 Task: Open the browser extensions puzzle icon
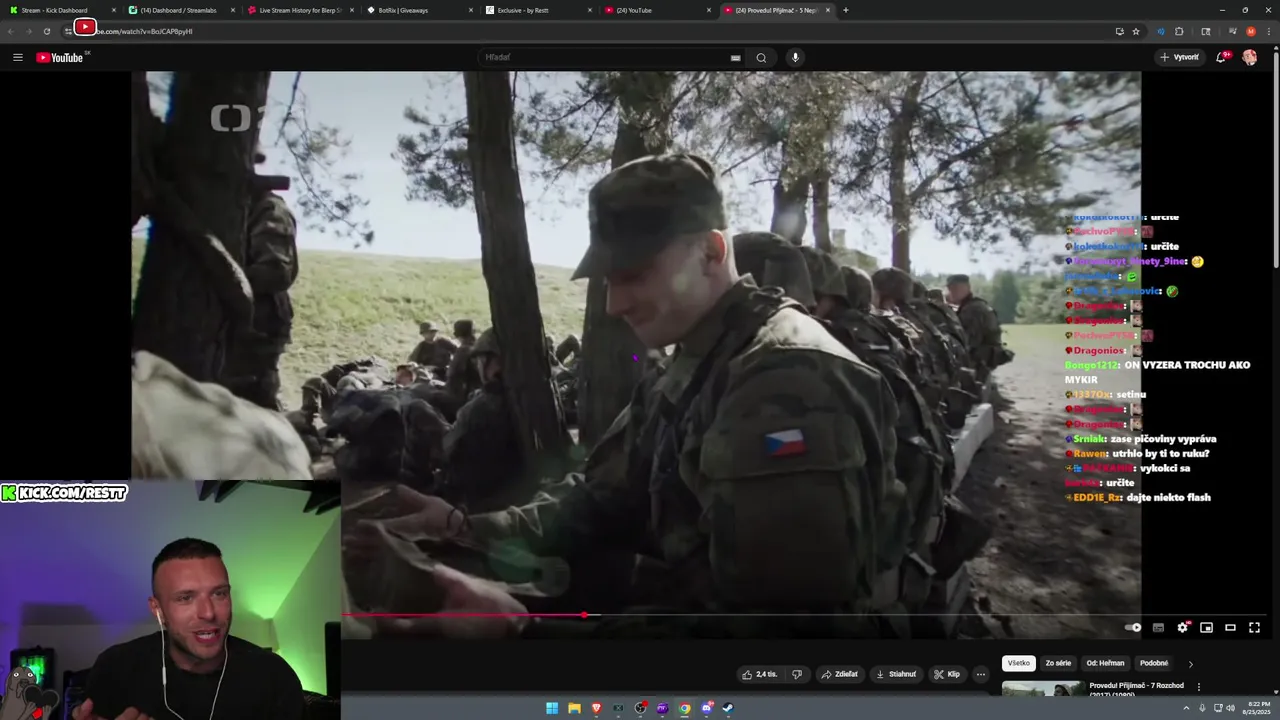click(1179, 31)
